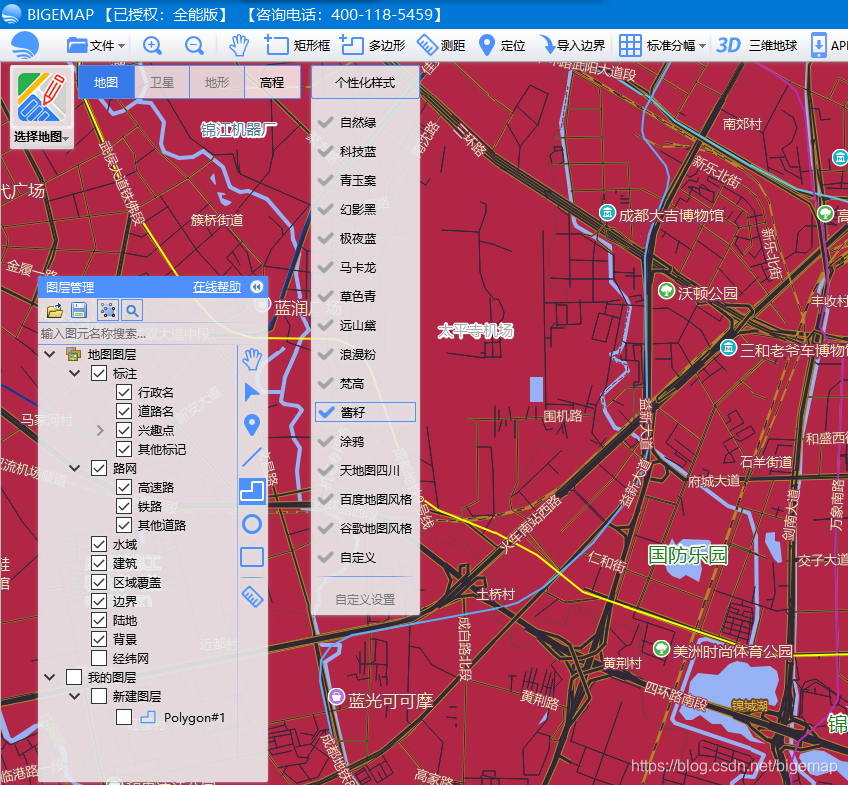
Task: Check the 我的图层 checkbox
Action: [74, 677]
